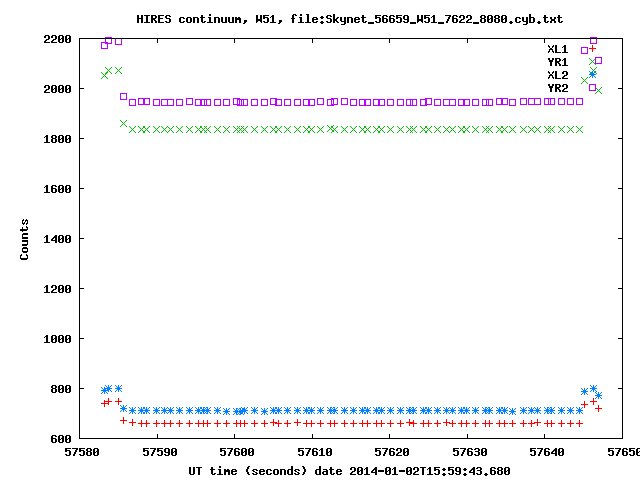The height and width of the screenshot is (480, 640).
Task: Click the y-axis tick value 1200
Action: [57, 289]
